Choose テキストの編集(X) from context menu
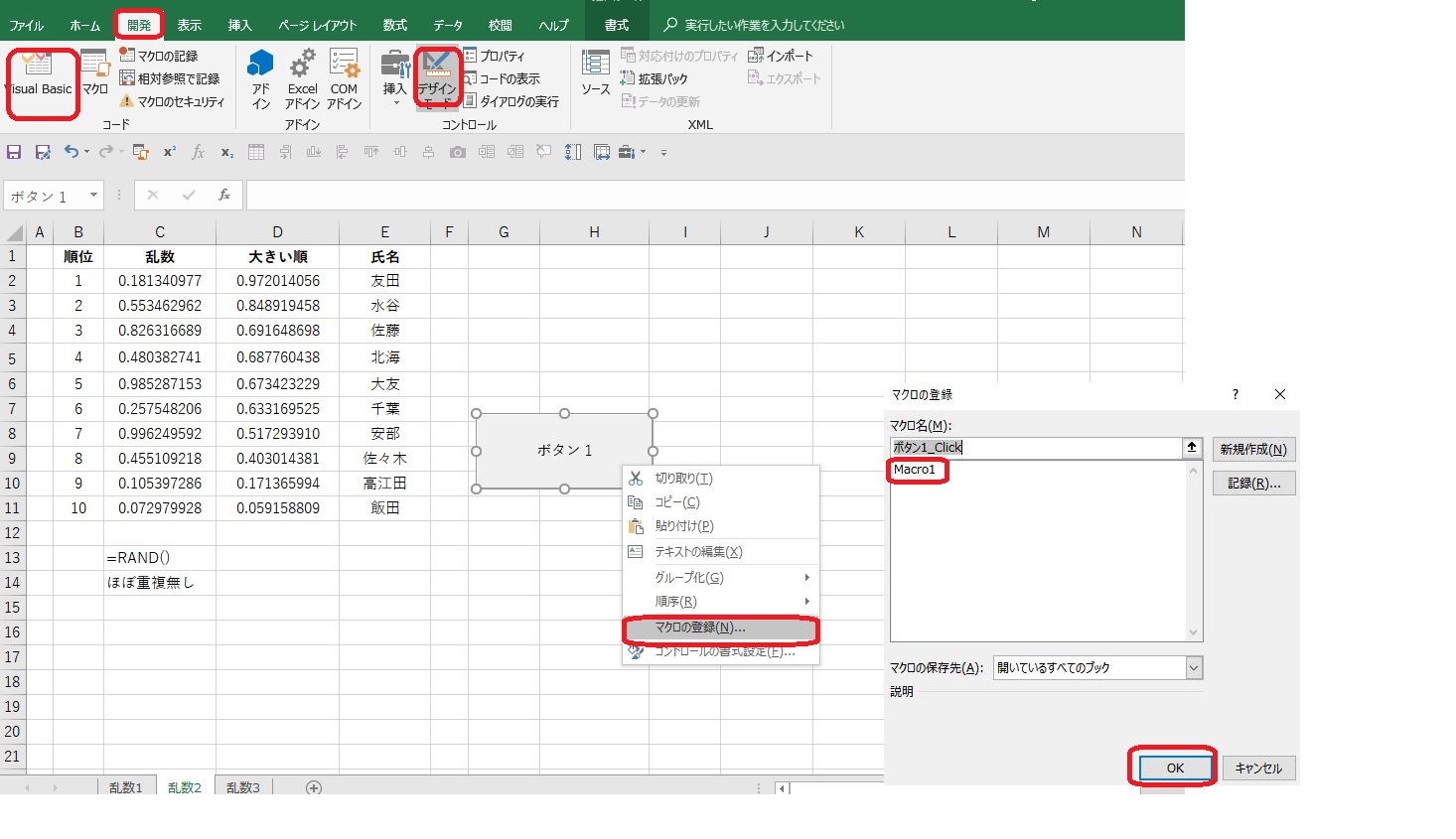 (x=721, y=552)
